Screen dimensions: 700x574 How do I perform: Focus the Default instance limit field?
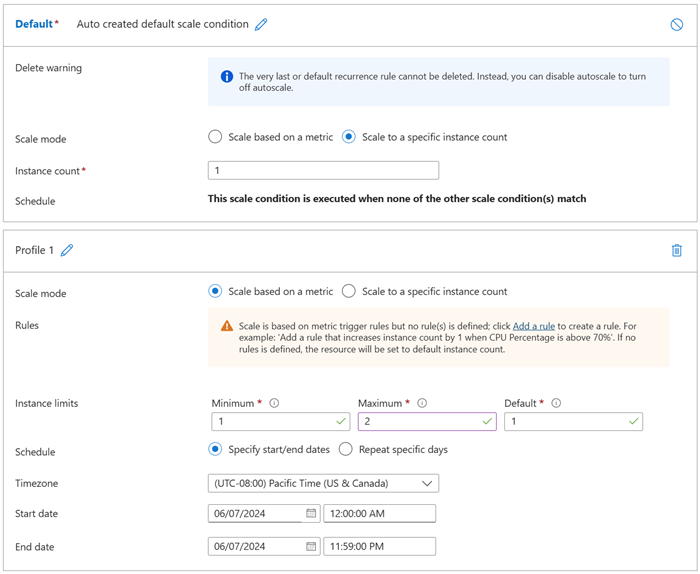click(x=574, y=421)
